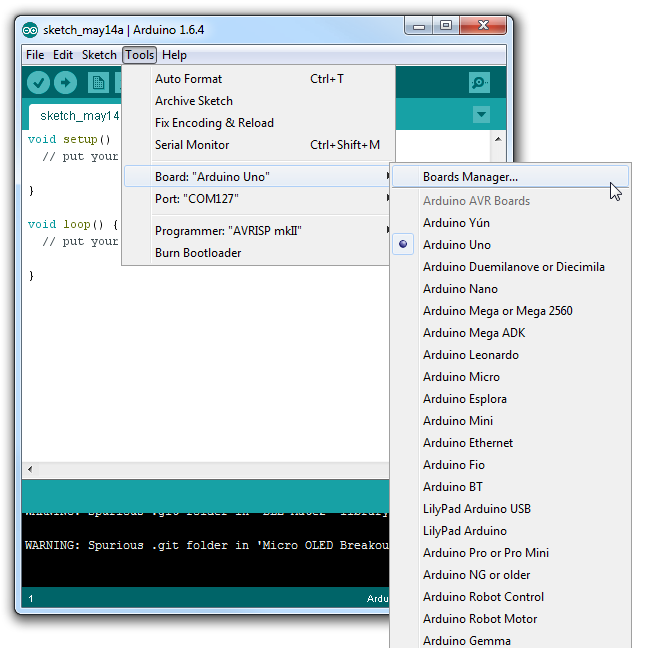Click the editor scrollbar up arrow
The image size is (645, 648).
point(498,139)
